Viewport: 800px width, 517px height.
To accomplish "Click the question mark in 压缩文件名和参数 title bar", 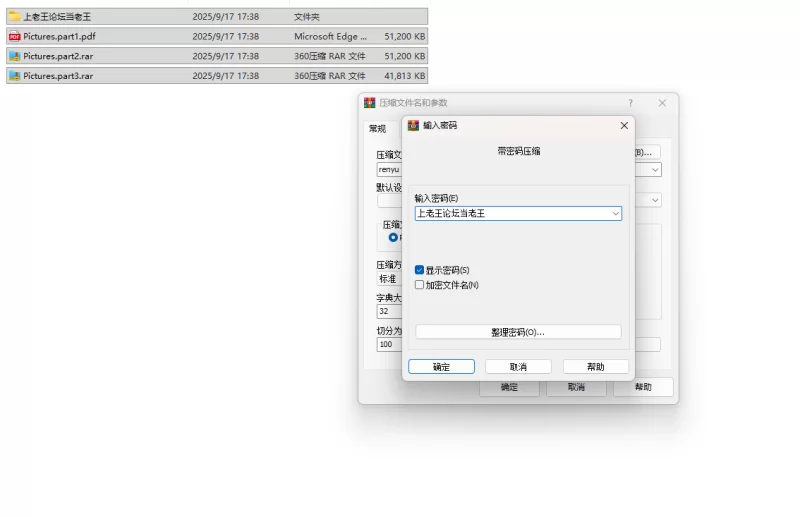I will click(630, 103).
